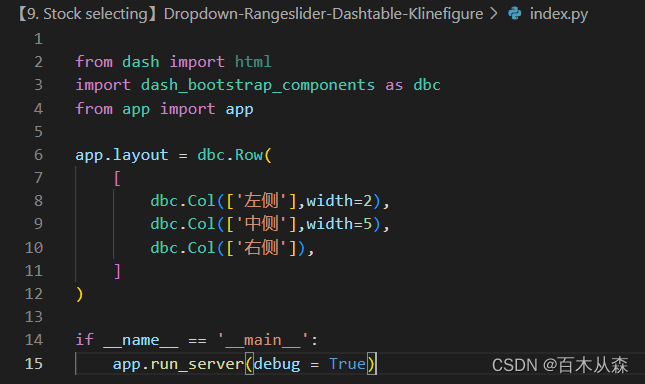Click the closing parenthesis on line 12

pos(79,294)
